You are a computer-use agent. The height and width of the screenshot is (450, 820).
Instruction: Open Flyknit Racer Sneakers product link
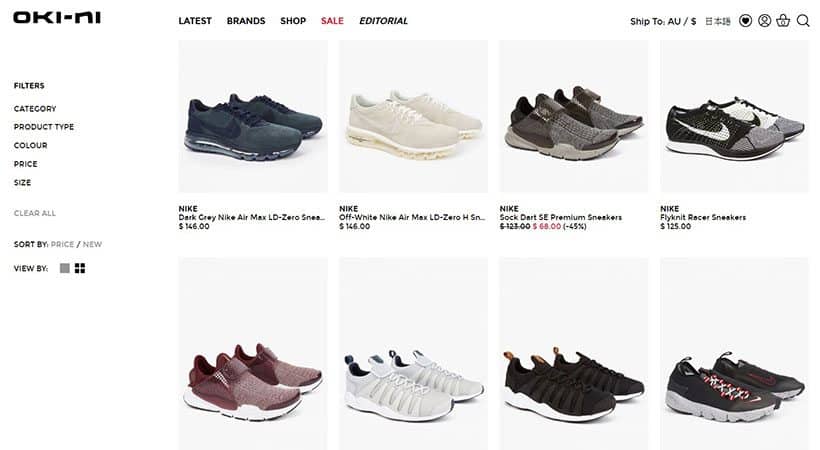703,217
